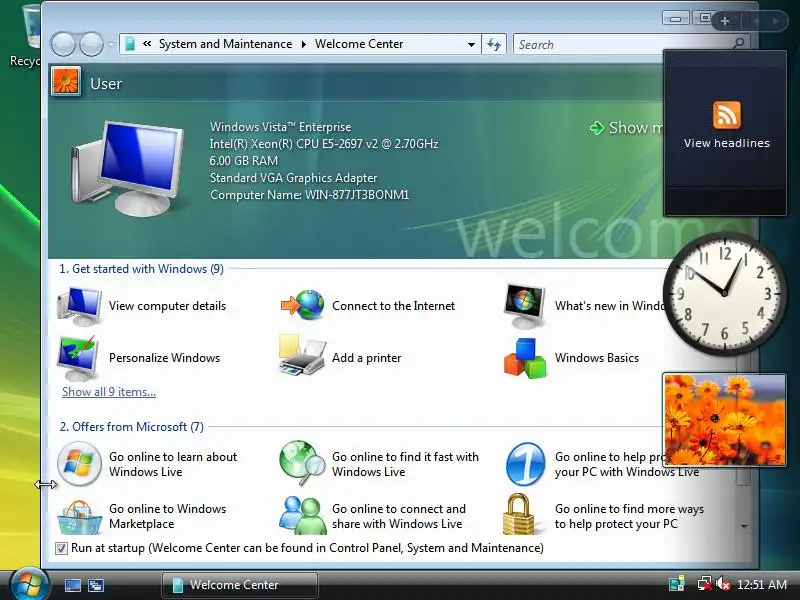
Task: Click the orange flowers slideshow gadget
Action: 724,419
